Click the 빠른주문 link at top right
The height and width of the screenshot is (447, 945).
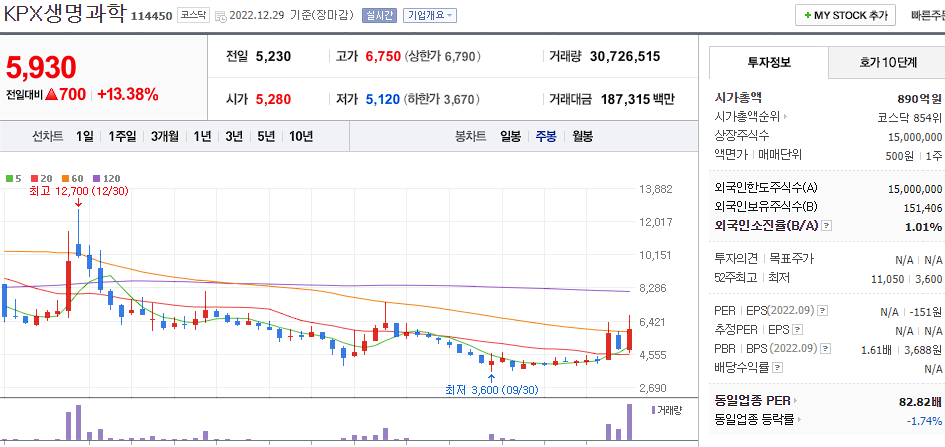point(928,16)
